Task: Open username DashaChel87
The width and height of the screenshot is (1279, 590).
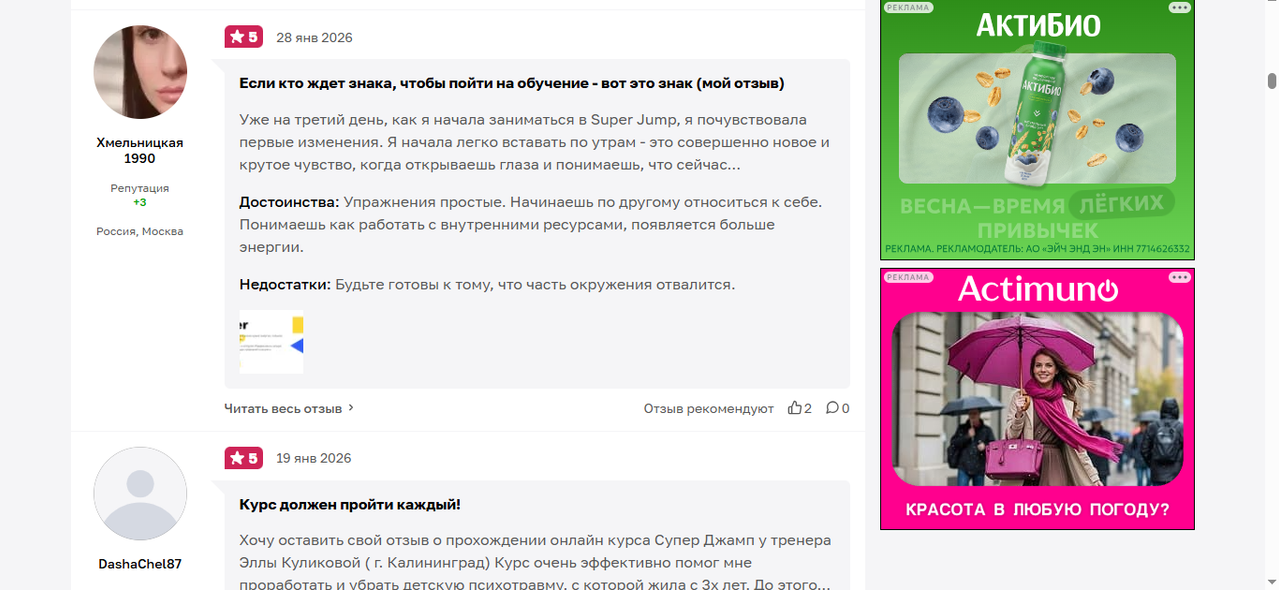Action: (x=140, y=564)
